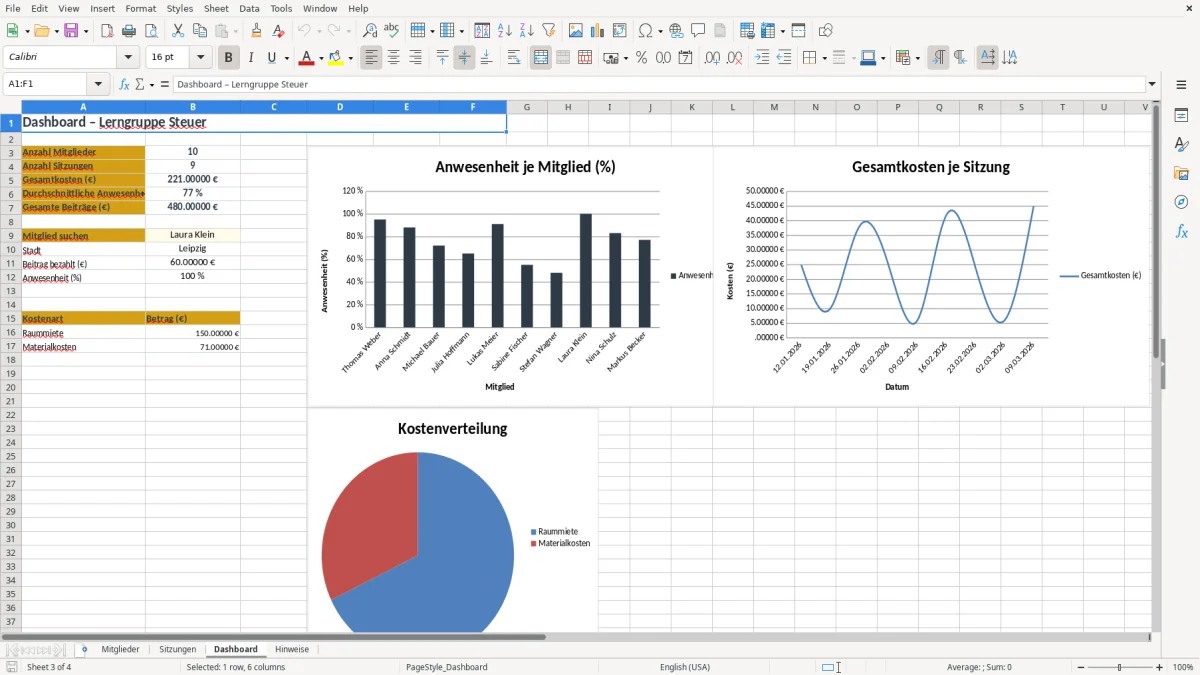The width and height of the screenshot is (1200, 675).
Task: Expand the Name Box dropdown
Action: point(98,84)
